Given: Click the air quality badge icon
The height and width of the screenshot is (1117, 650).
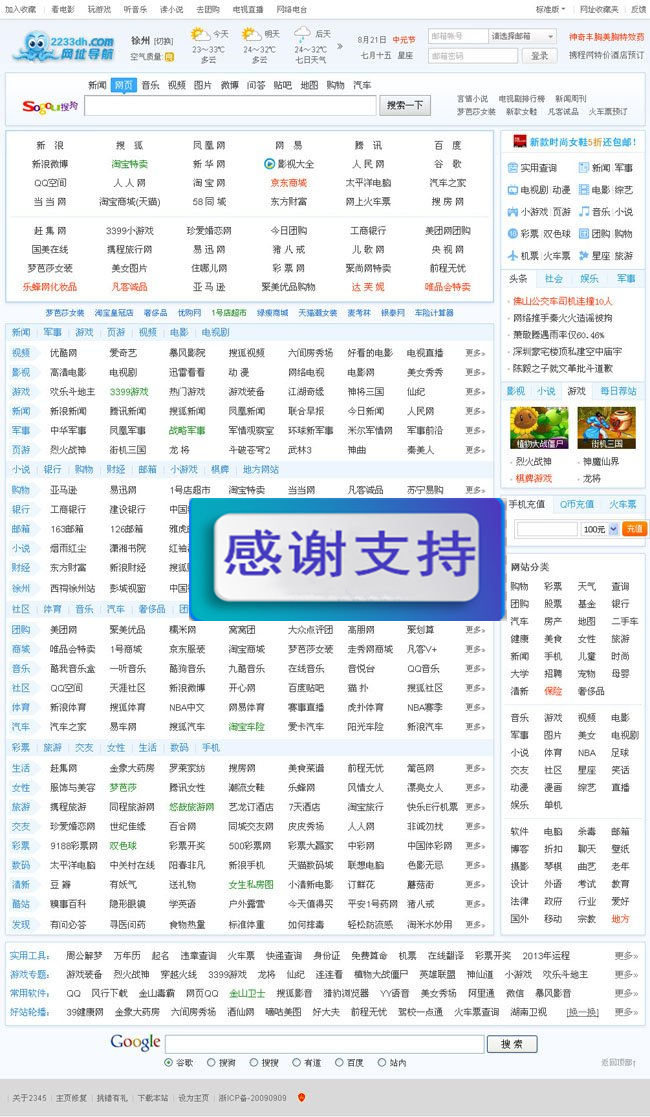Looking at the screenshot, I should click(x=170, y=57).
